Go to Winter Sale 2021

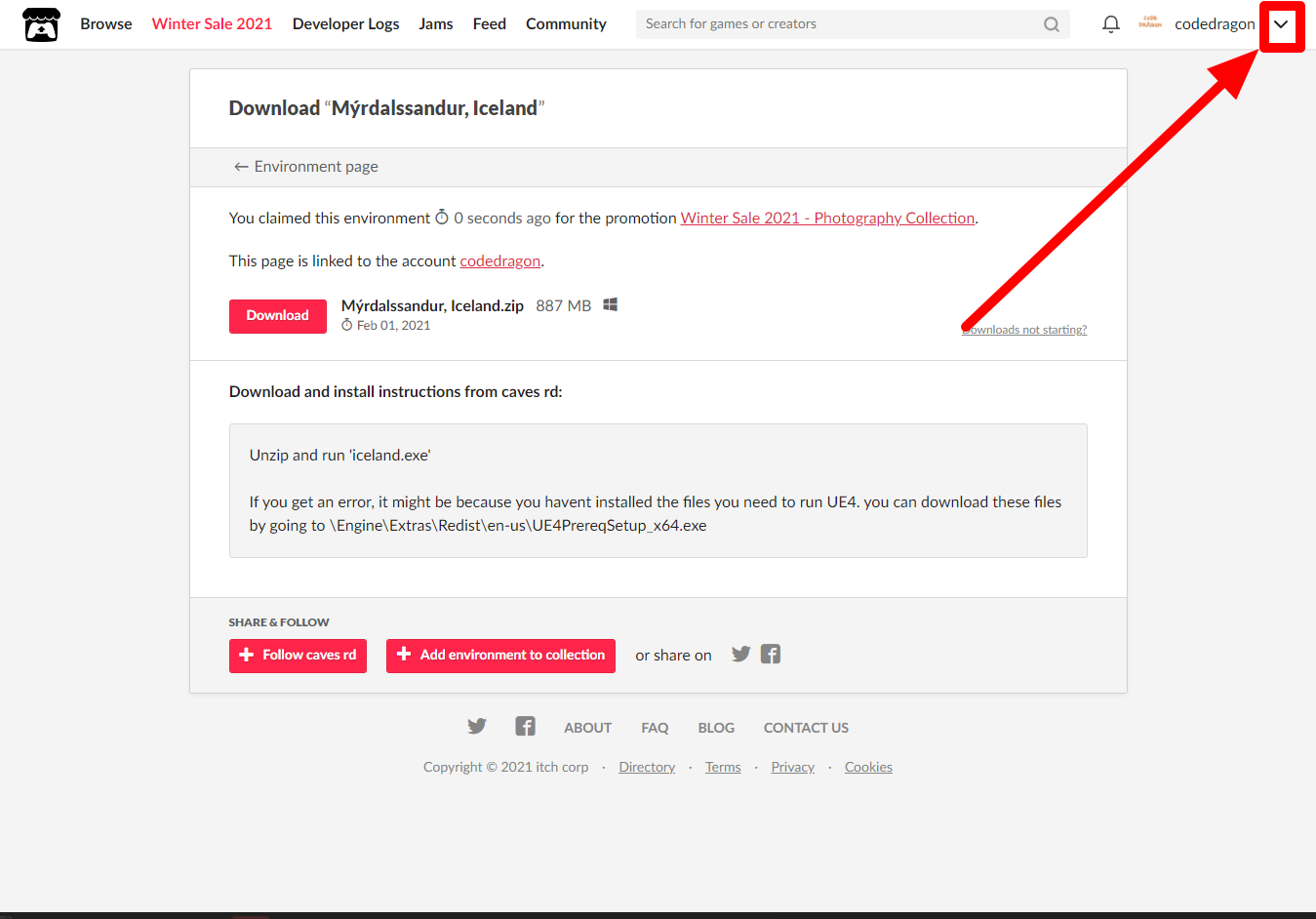pyautogui.click(x=212, y=24)
